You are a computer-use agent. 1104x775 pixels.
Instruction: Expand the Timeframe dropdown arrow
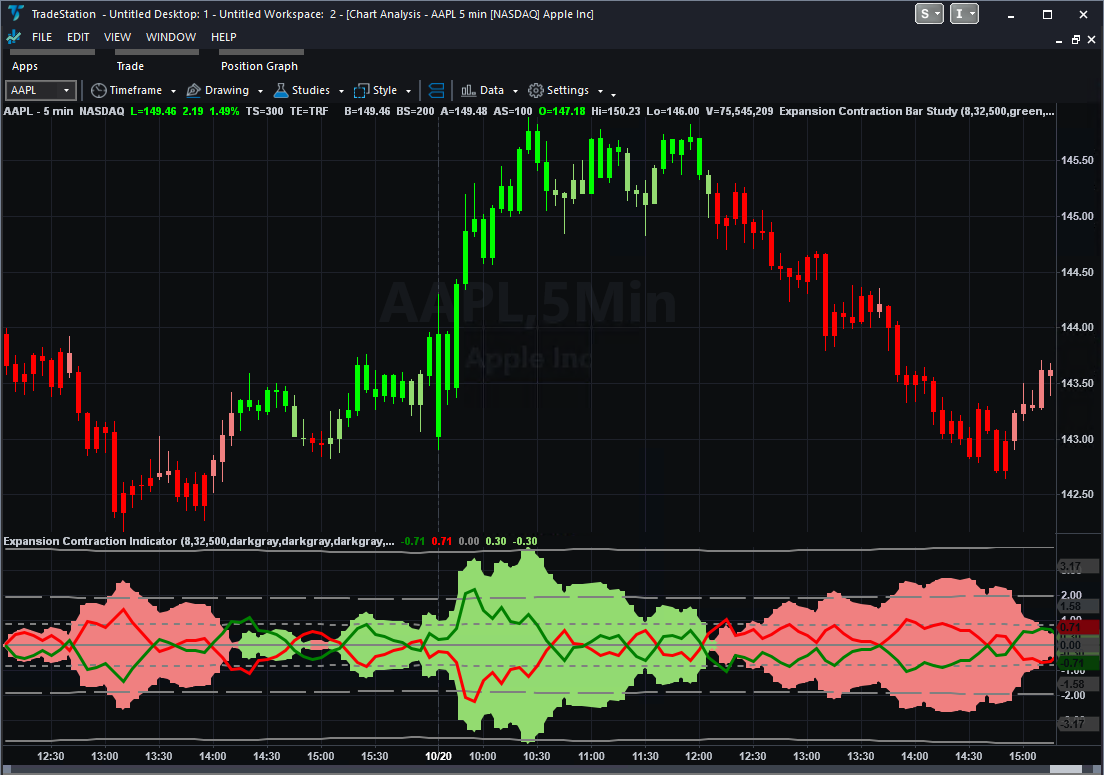[x=173, y=91]
